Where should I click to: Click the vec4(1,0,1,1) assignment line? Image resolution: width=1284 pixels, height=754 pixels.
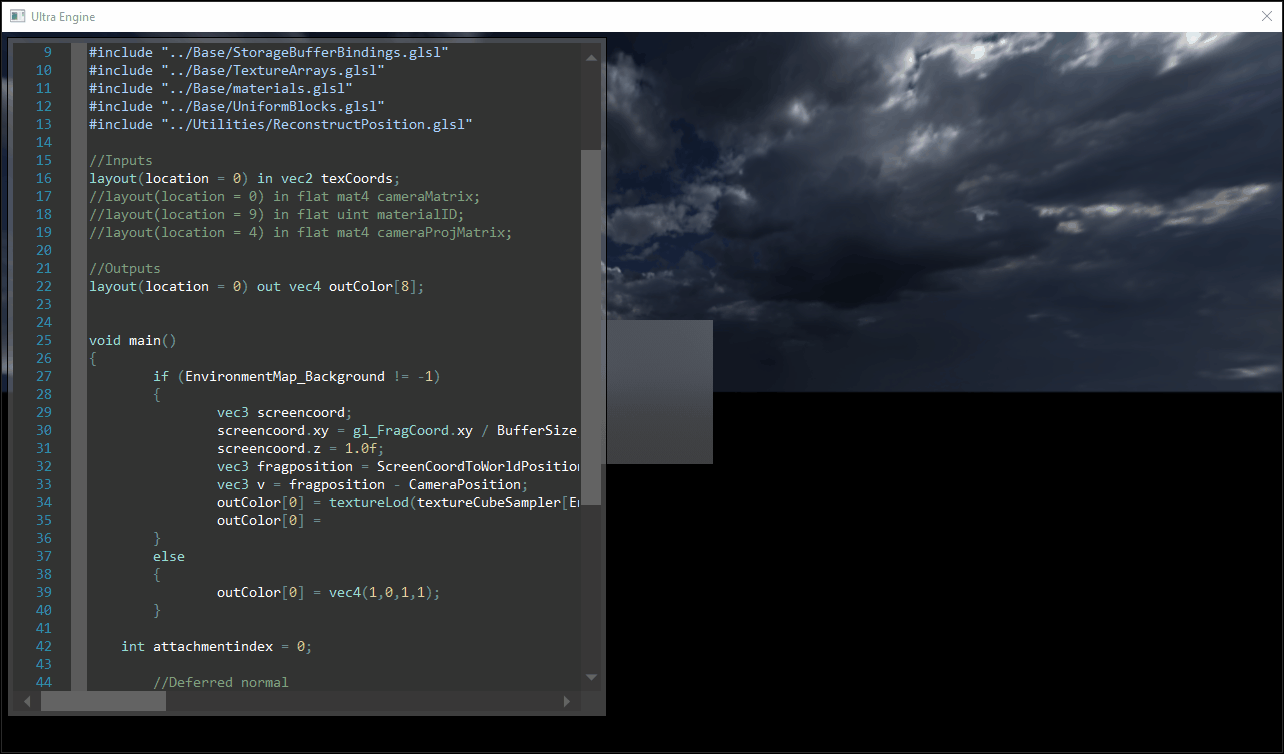tap(328, 593)
